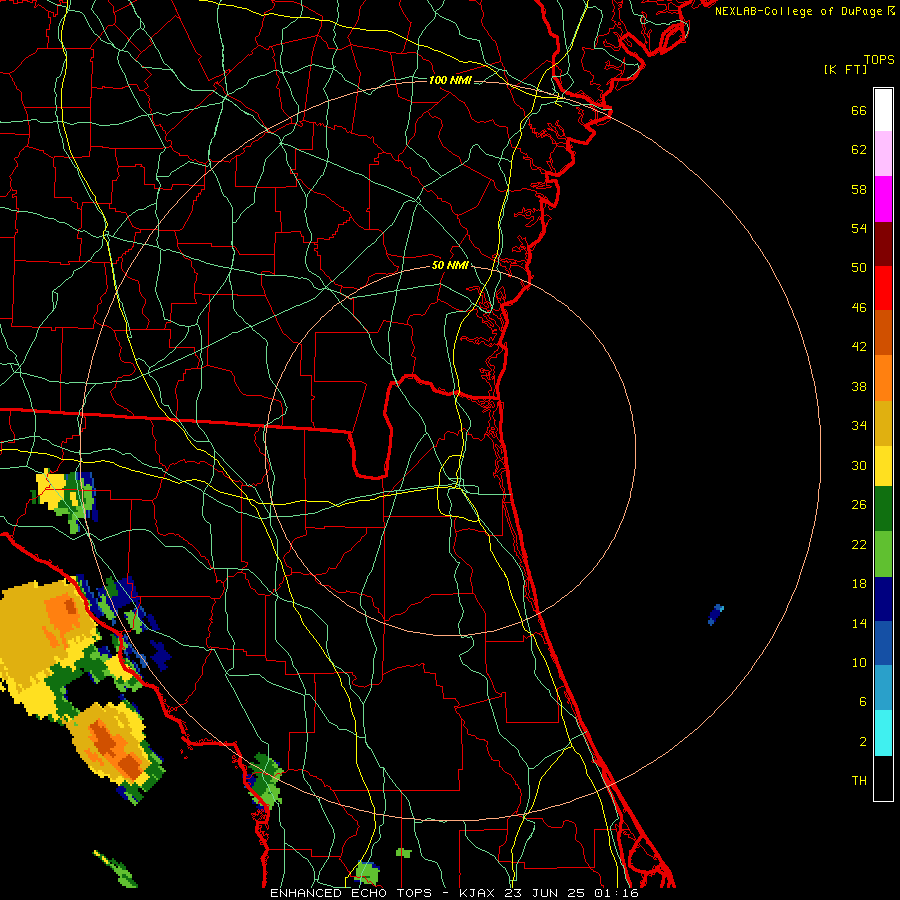The width and height of the screenshot is (900, 900).
Task: Click the "58" legend value
Action: 859,189
